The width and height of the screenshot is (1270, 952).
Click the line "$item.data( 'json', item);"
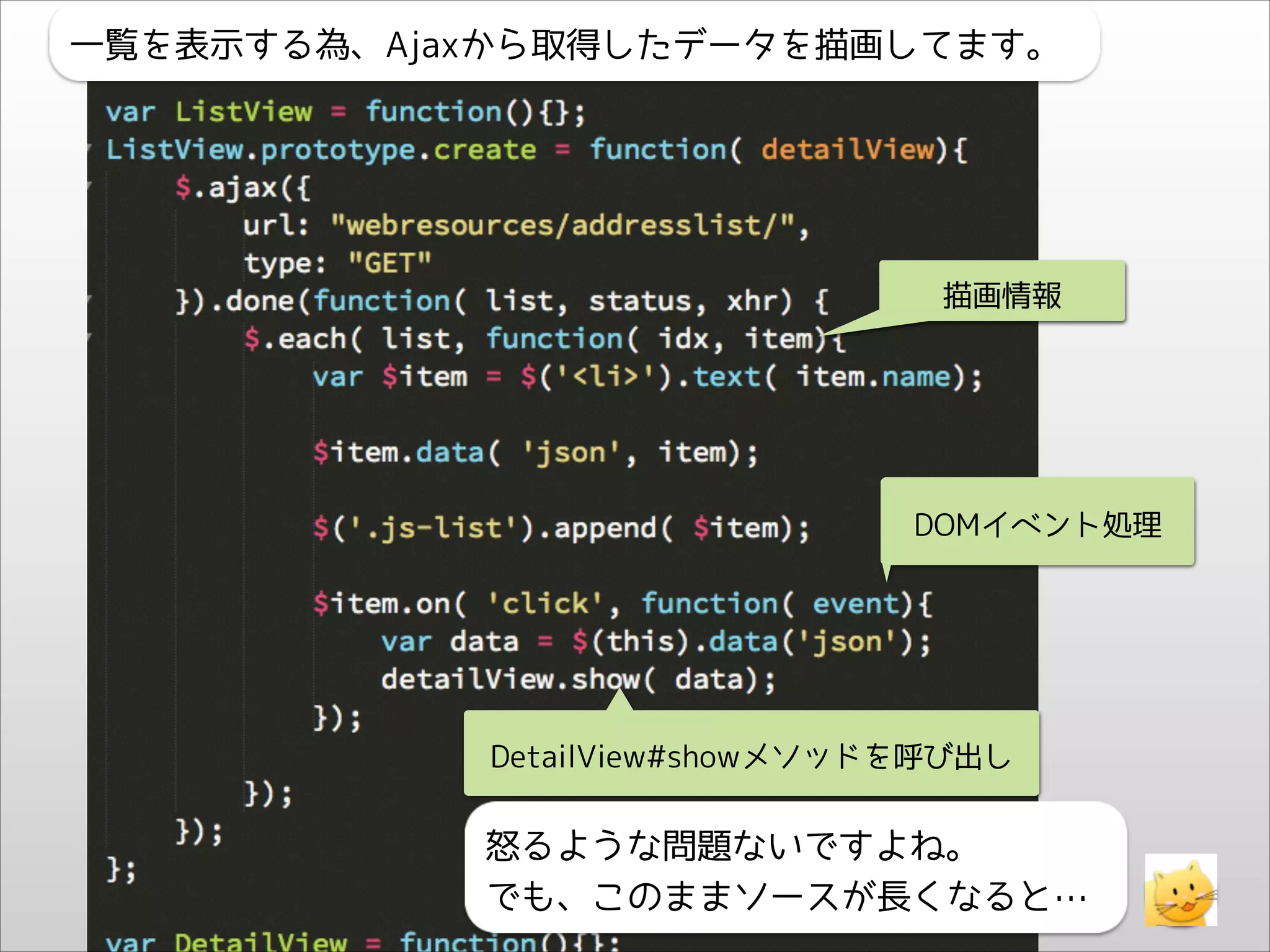[535, 452]
